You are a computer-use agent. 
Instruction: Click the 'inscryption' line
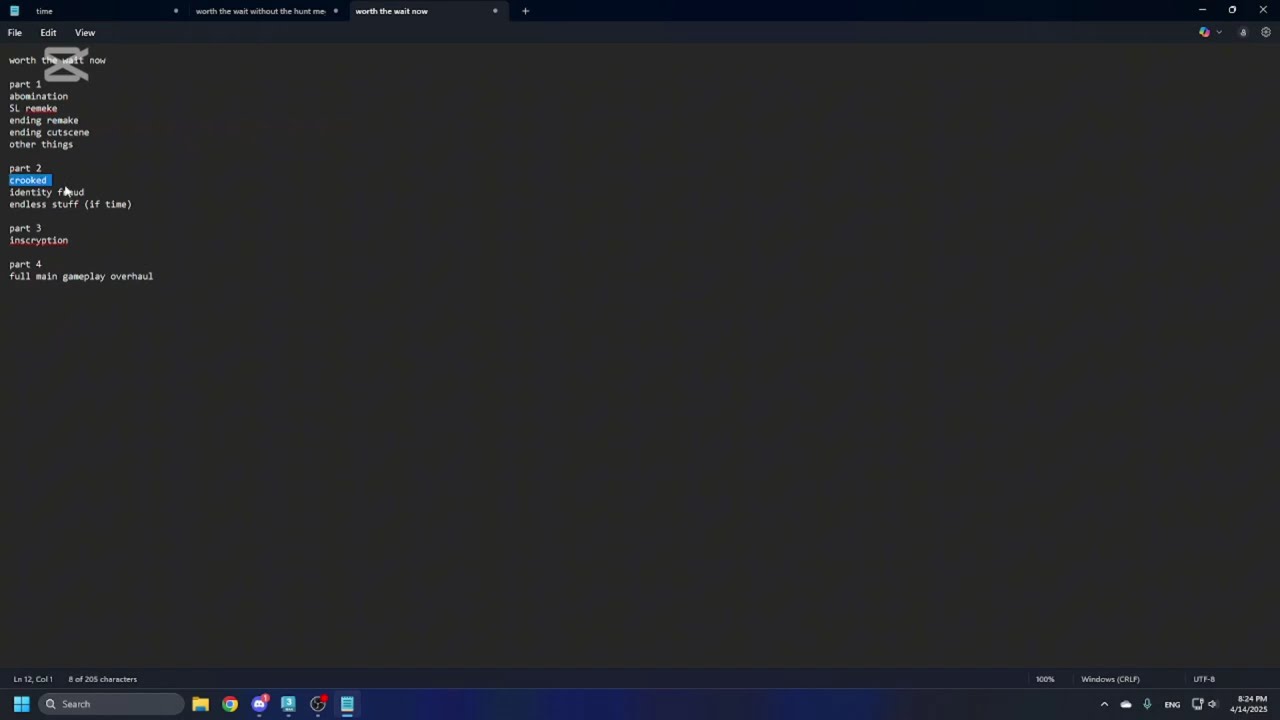pos(39,240)
